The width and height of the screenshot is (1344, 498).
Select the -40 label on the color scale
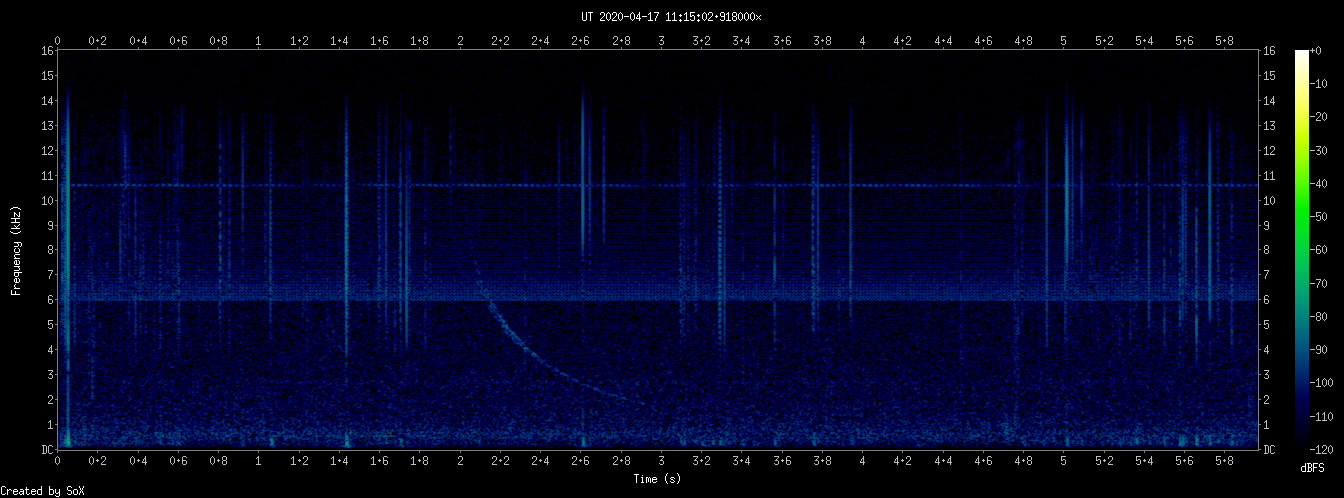pos(1318,184)
